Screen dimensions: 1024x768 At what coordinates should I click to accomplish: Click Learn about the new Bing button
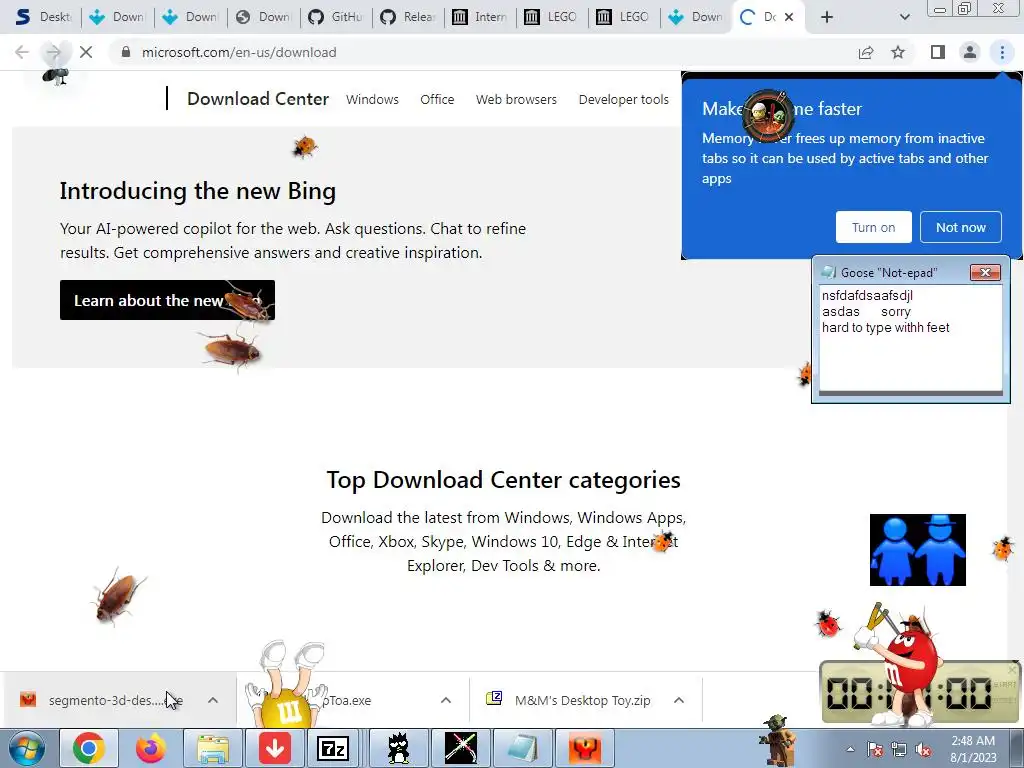(x=167, y=300)
